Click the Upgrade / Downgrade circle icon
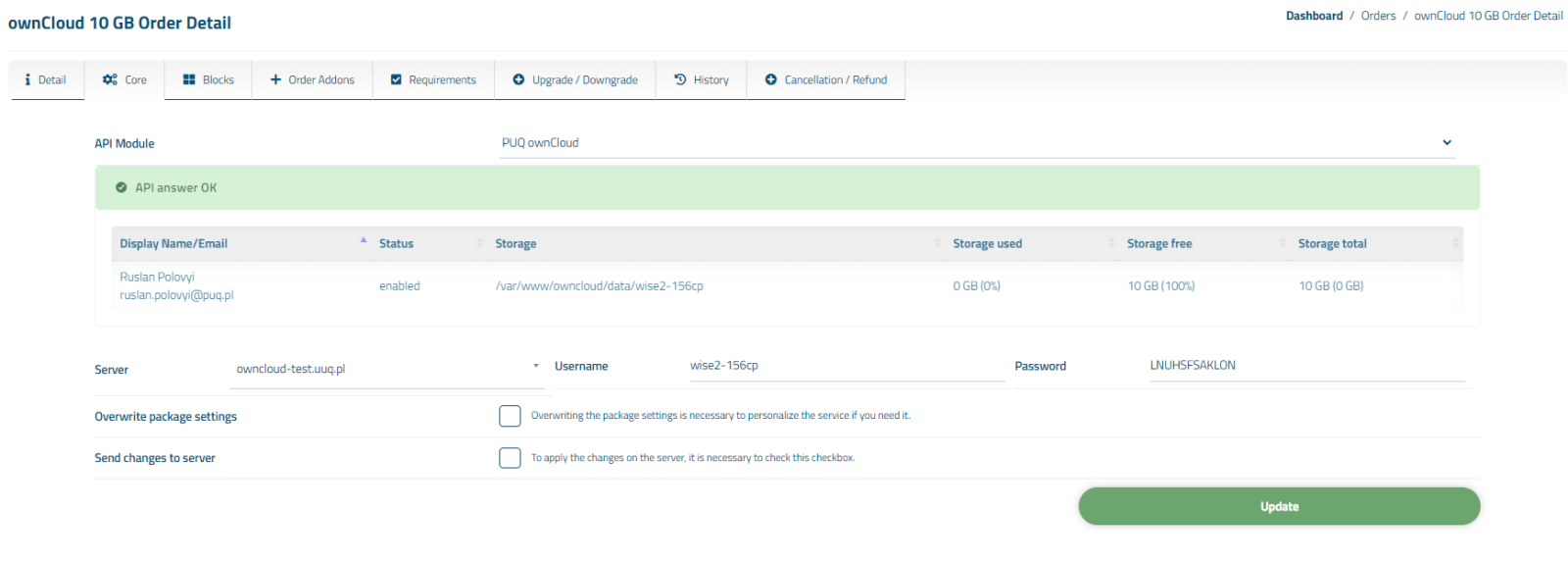This screenshot has height=562, width=1568. pos(518,80)
